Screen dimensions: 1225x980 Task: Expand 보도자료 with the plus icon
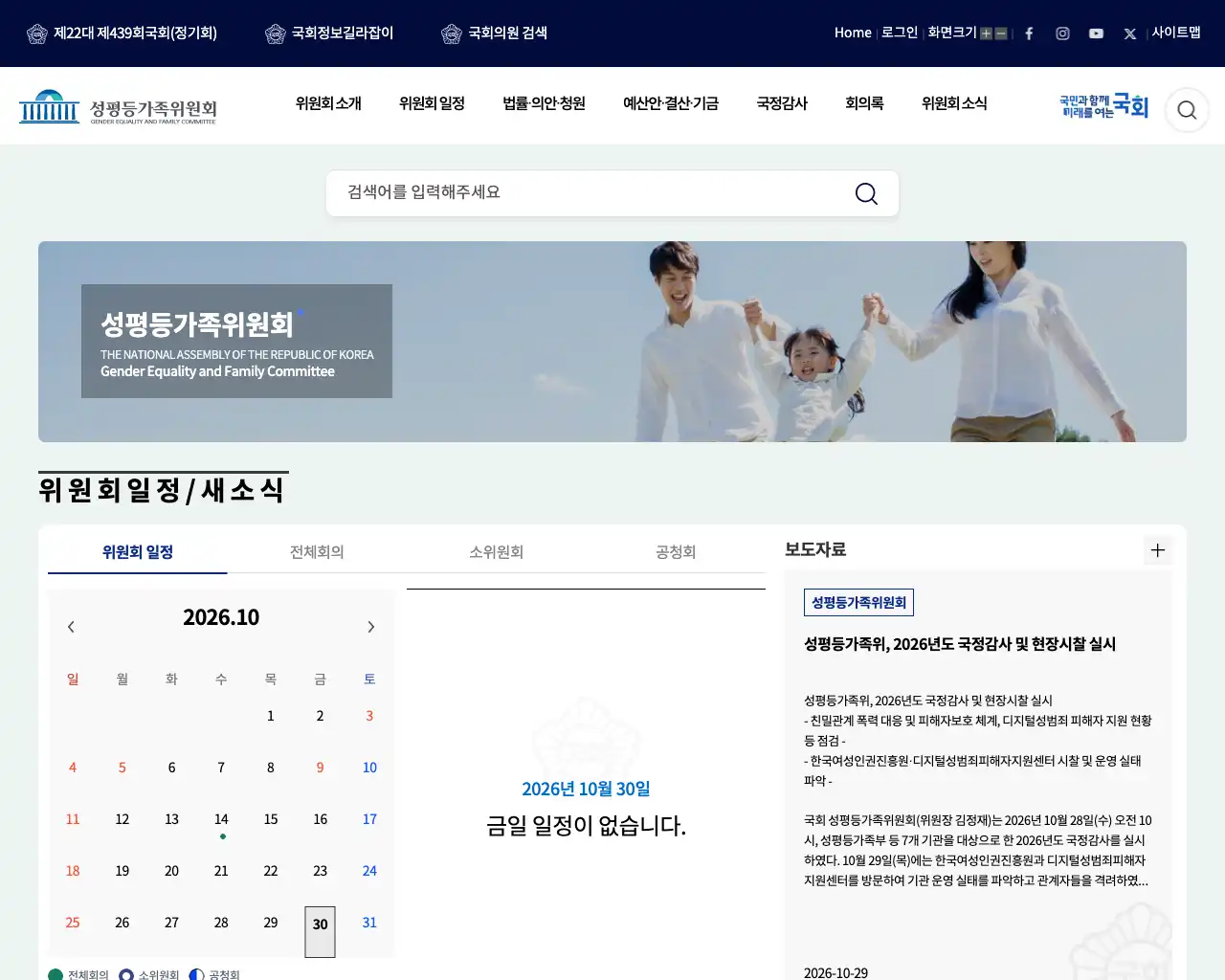coord(1158,550)
